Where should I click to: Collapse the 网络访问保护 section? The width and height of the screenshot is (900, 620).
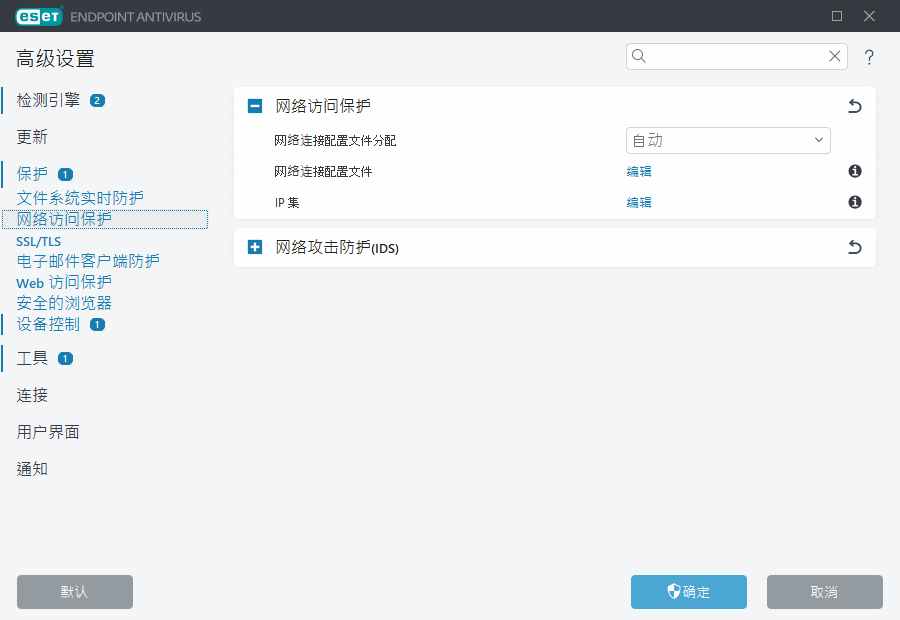255,106
